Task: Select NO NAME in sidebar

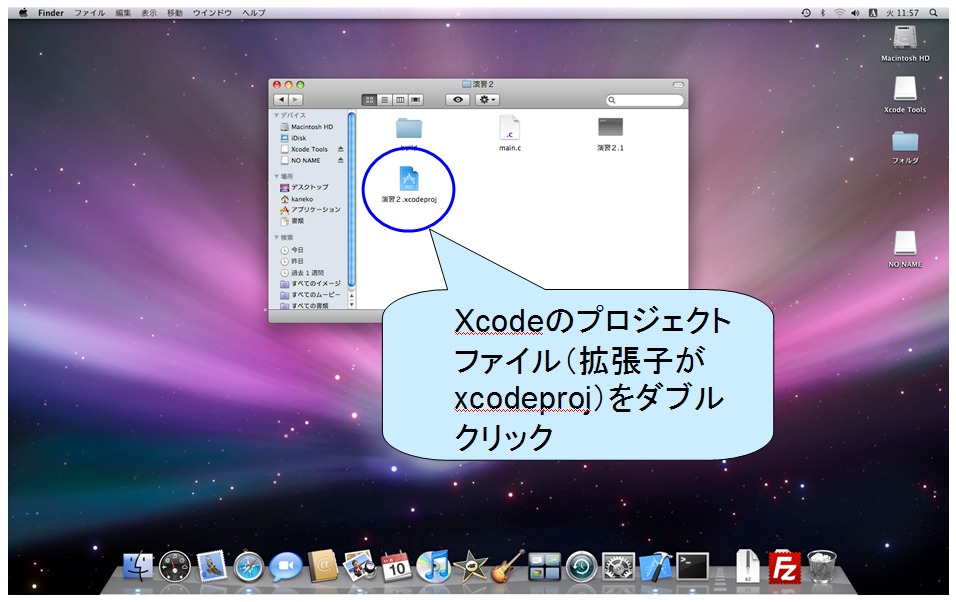Action: pyautogui.click(x=301, y=160)
